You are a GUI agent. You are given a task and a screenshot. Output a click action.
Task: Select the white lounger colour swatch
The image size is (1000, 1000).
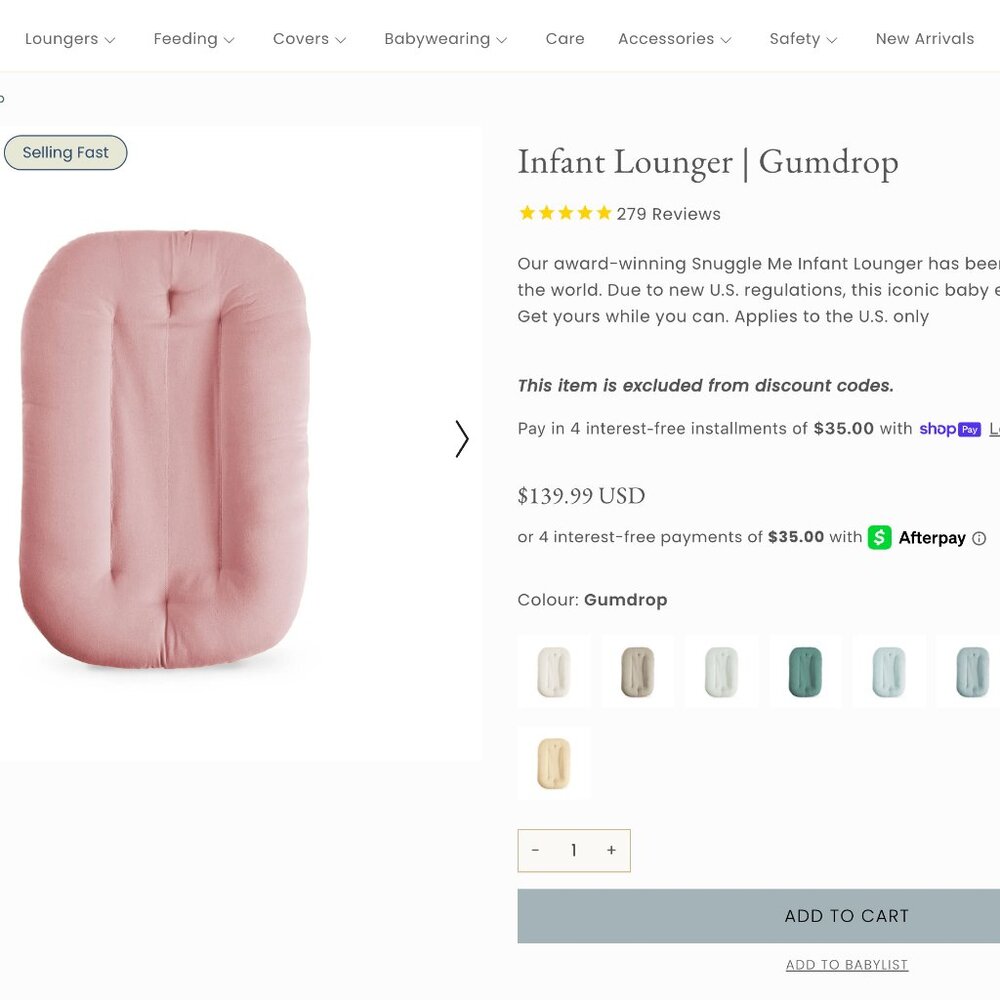click(554, 672)
